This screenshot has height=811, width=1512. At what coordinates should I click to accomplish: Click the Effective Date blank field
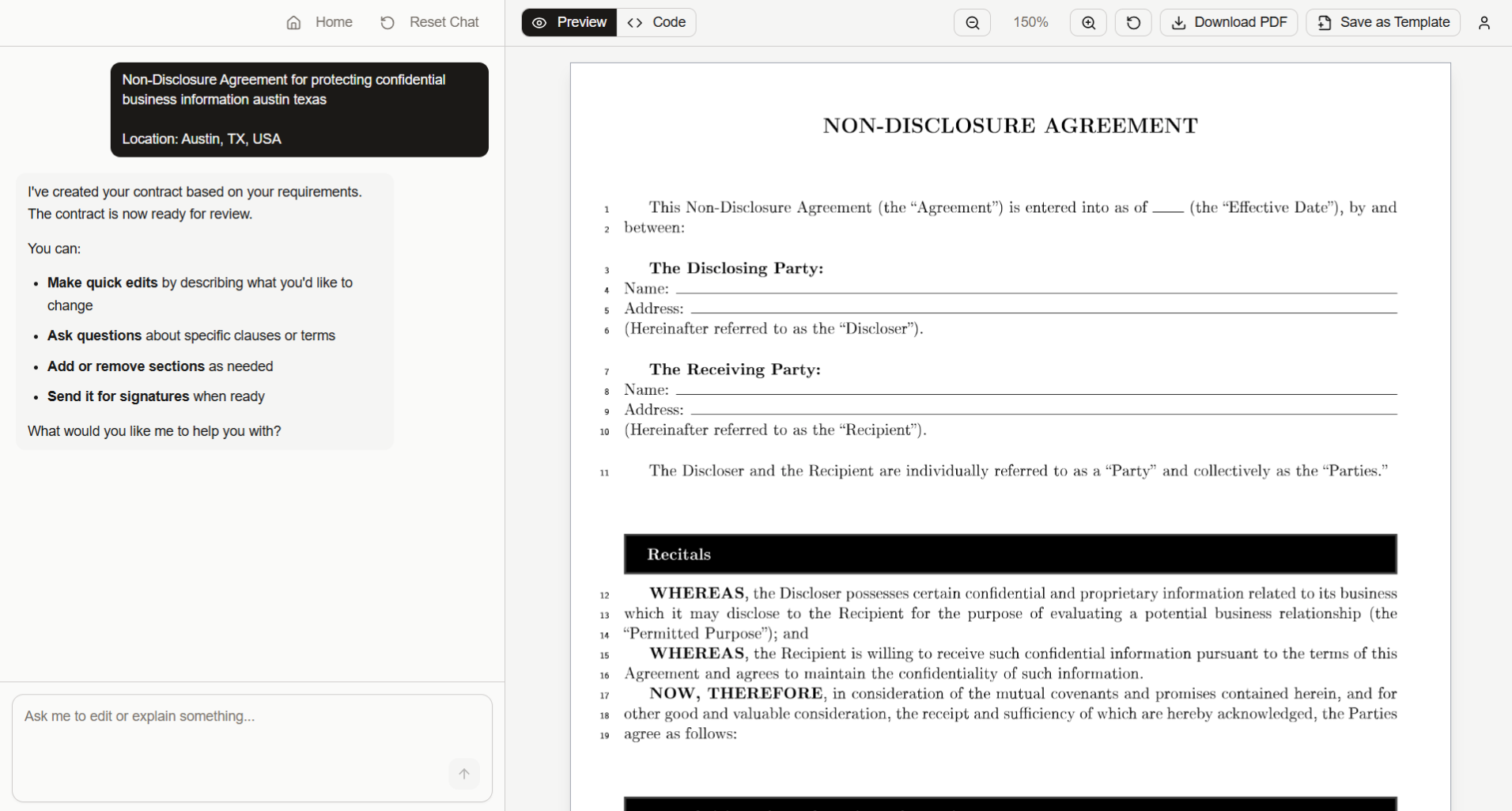(x=1168, y=209)
